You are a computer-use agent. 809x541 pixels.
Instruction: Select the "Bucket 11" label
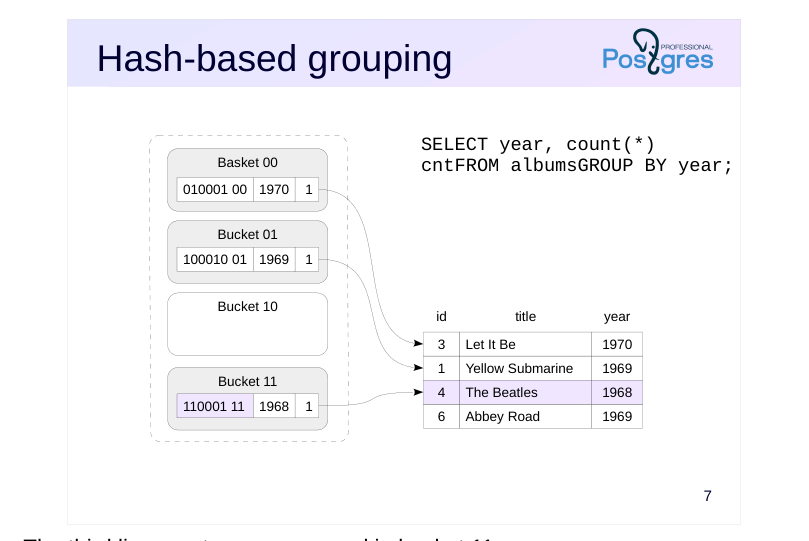[x=248, y=382]
